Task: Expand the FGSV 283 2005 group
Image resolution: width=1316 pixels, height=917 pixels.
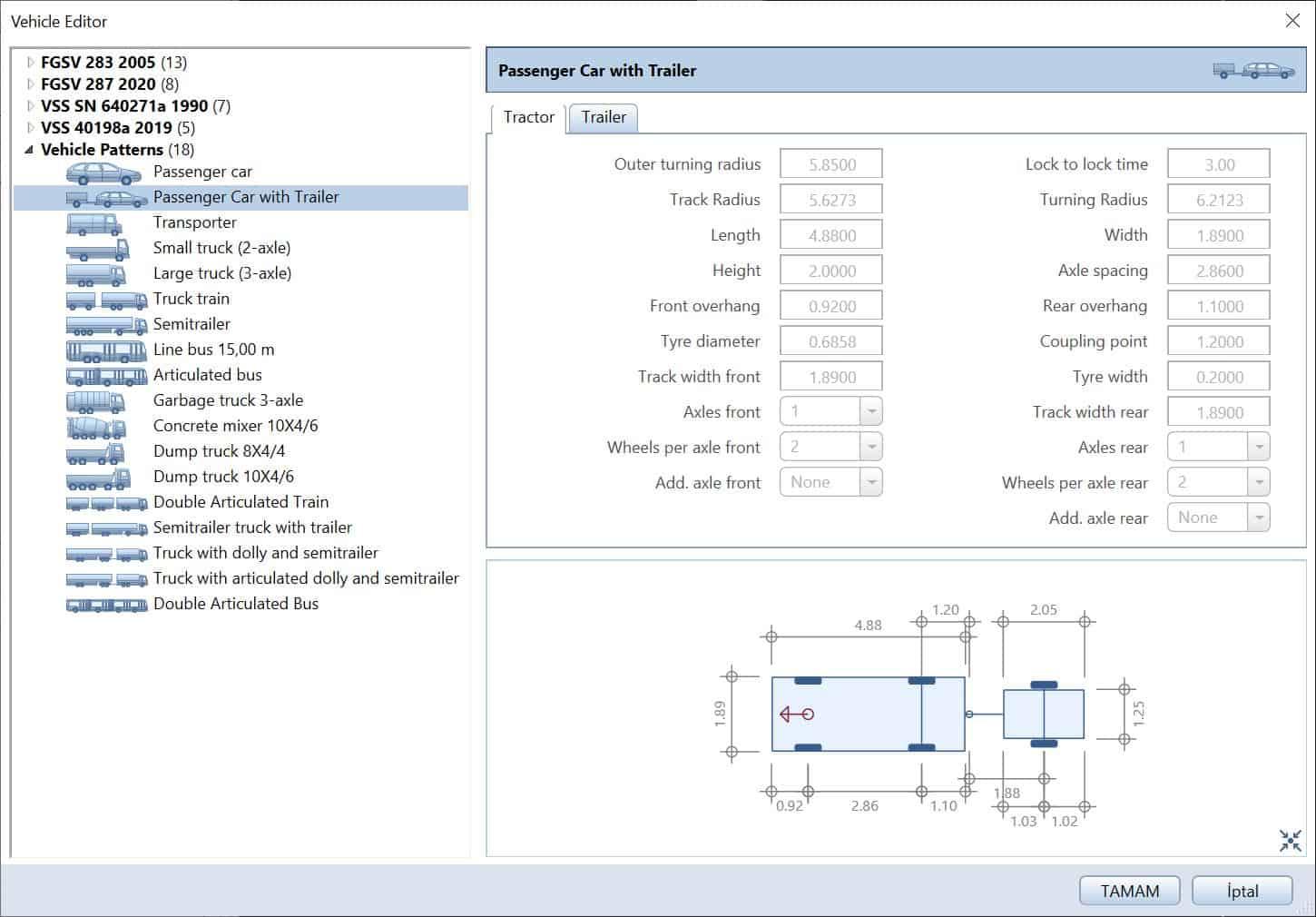Action: tap(31, 63)
